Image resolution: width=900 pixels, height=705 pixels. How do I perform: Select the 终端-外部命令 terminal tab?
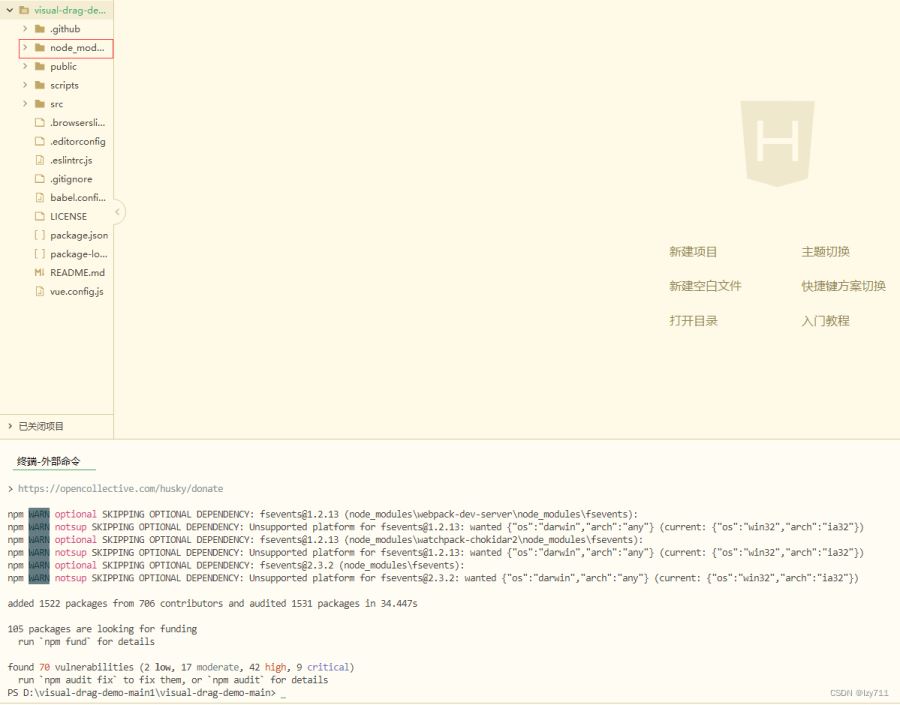coord(48,461)
